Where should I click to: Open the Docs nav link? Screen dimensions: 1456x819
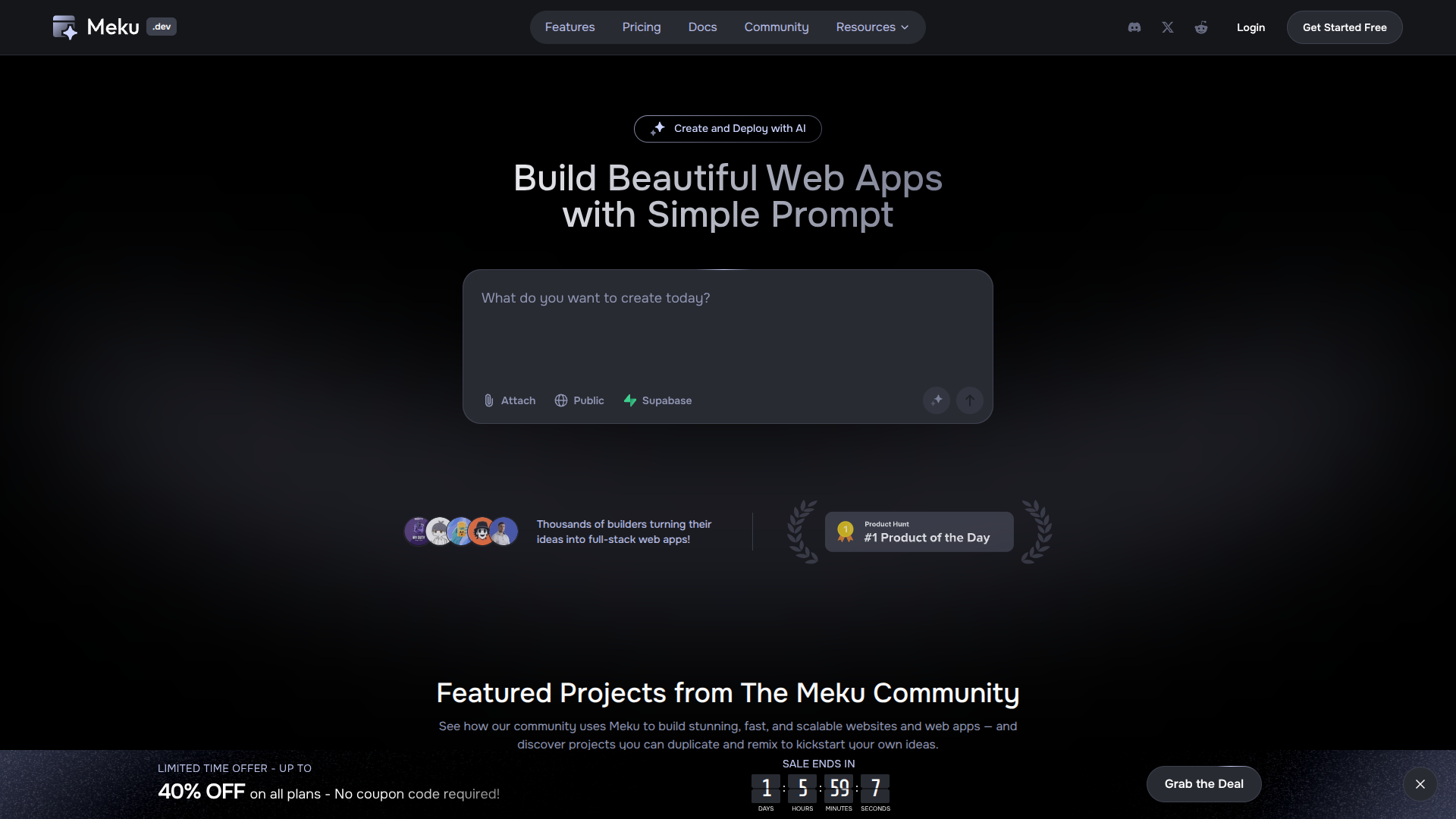(702, 27)
